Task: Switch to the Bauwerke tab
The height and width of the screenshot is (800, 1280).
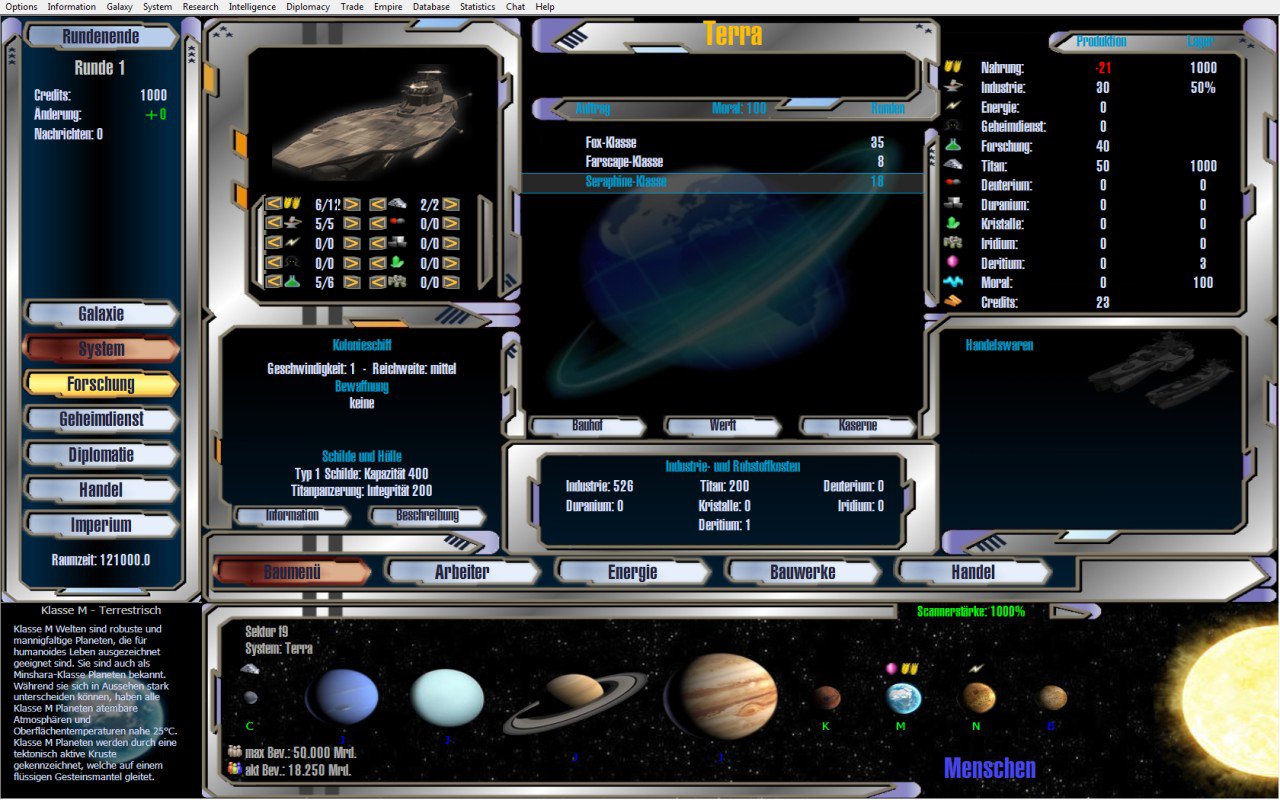Action: click(802, 572)
